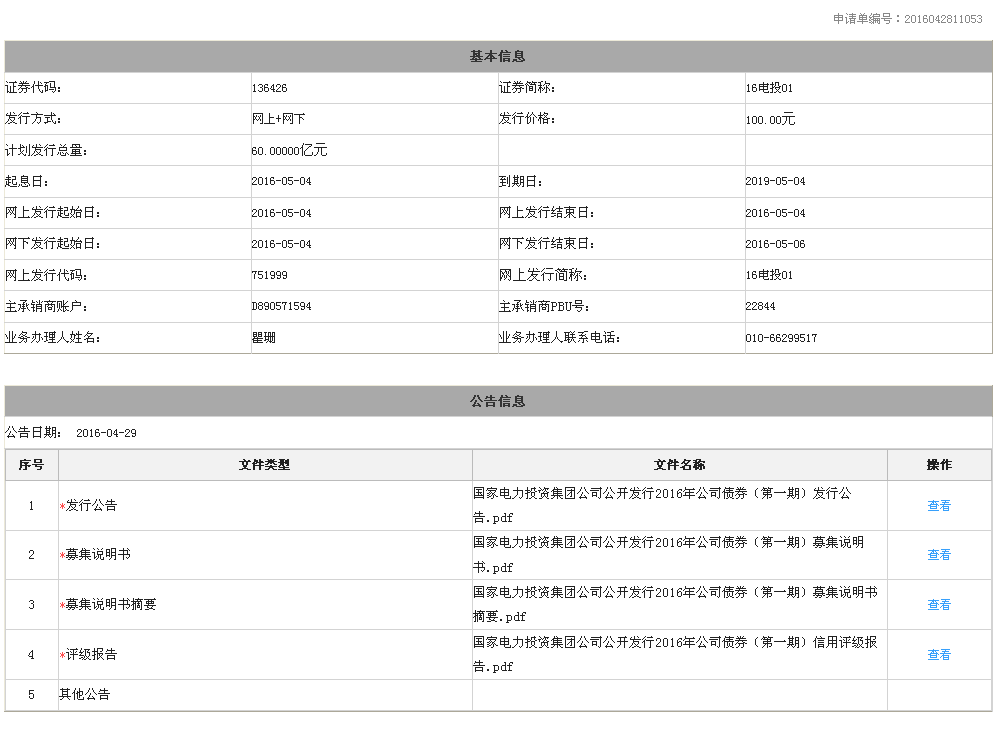Click the 起息日 value 2016-05-04
996x738 pixels.
(281, 181)
